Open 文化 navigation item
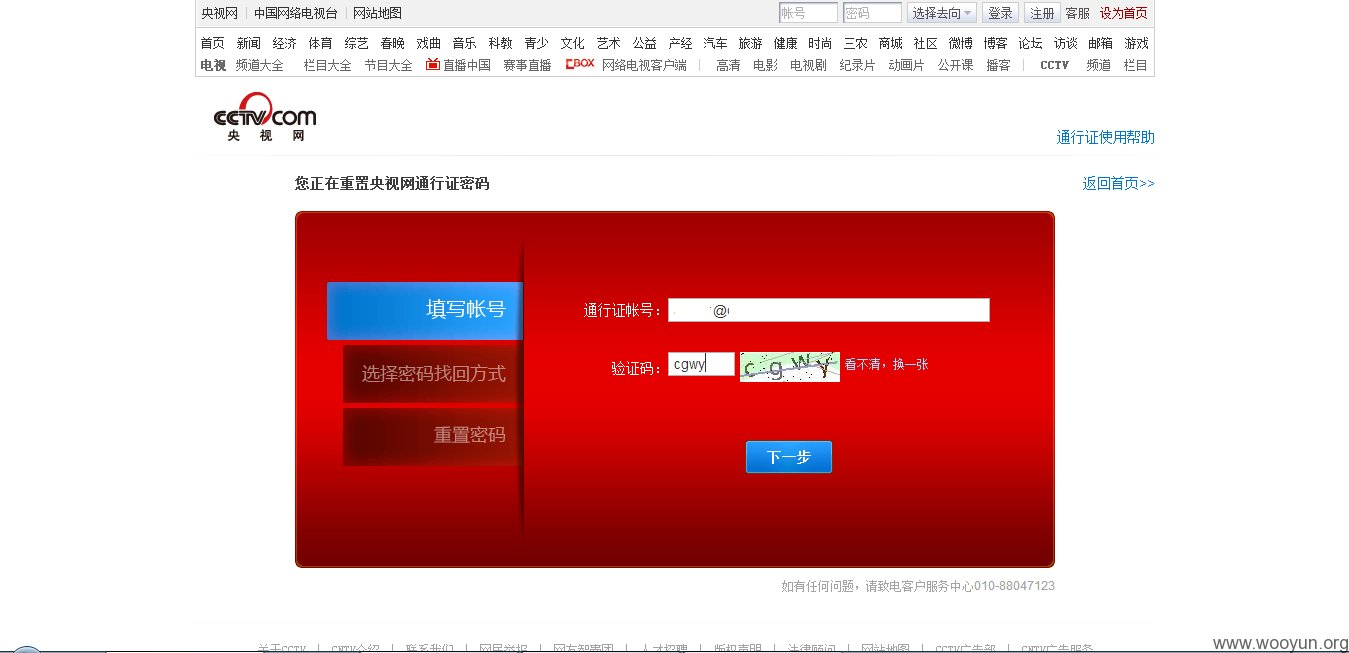 (x=572, y=43)
